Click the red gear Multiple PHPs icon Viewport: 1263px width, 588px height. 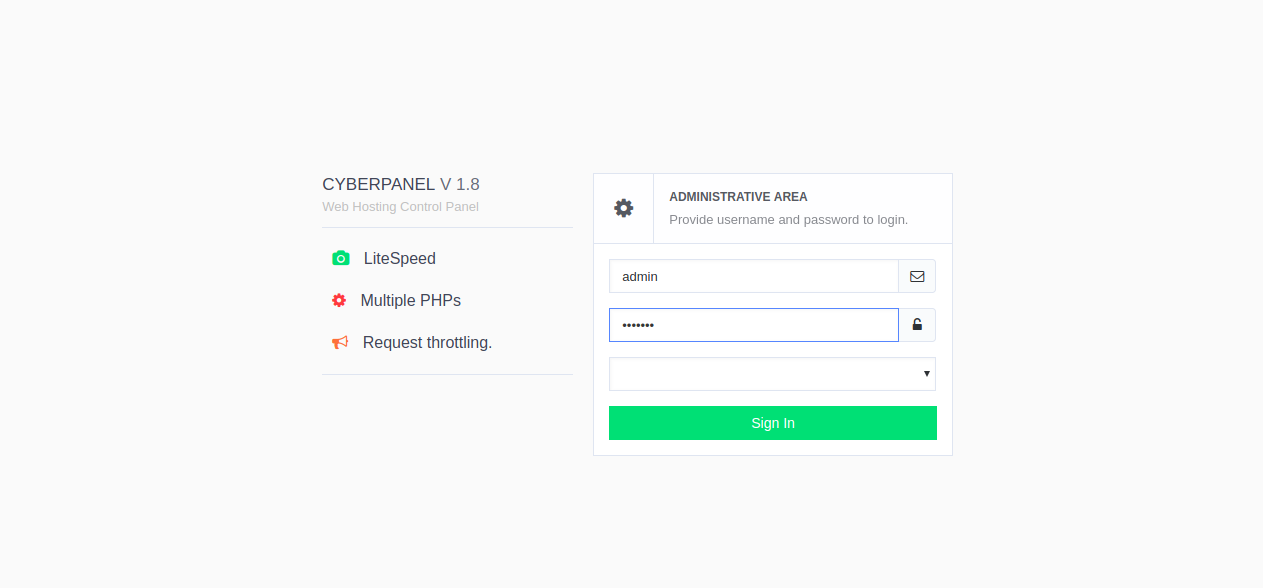[339, 300]
